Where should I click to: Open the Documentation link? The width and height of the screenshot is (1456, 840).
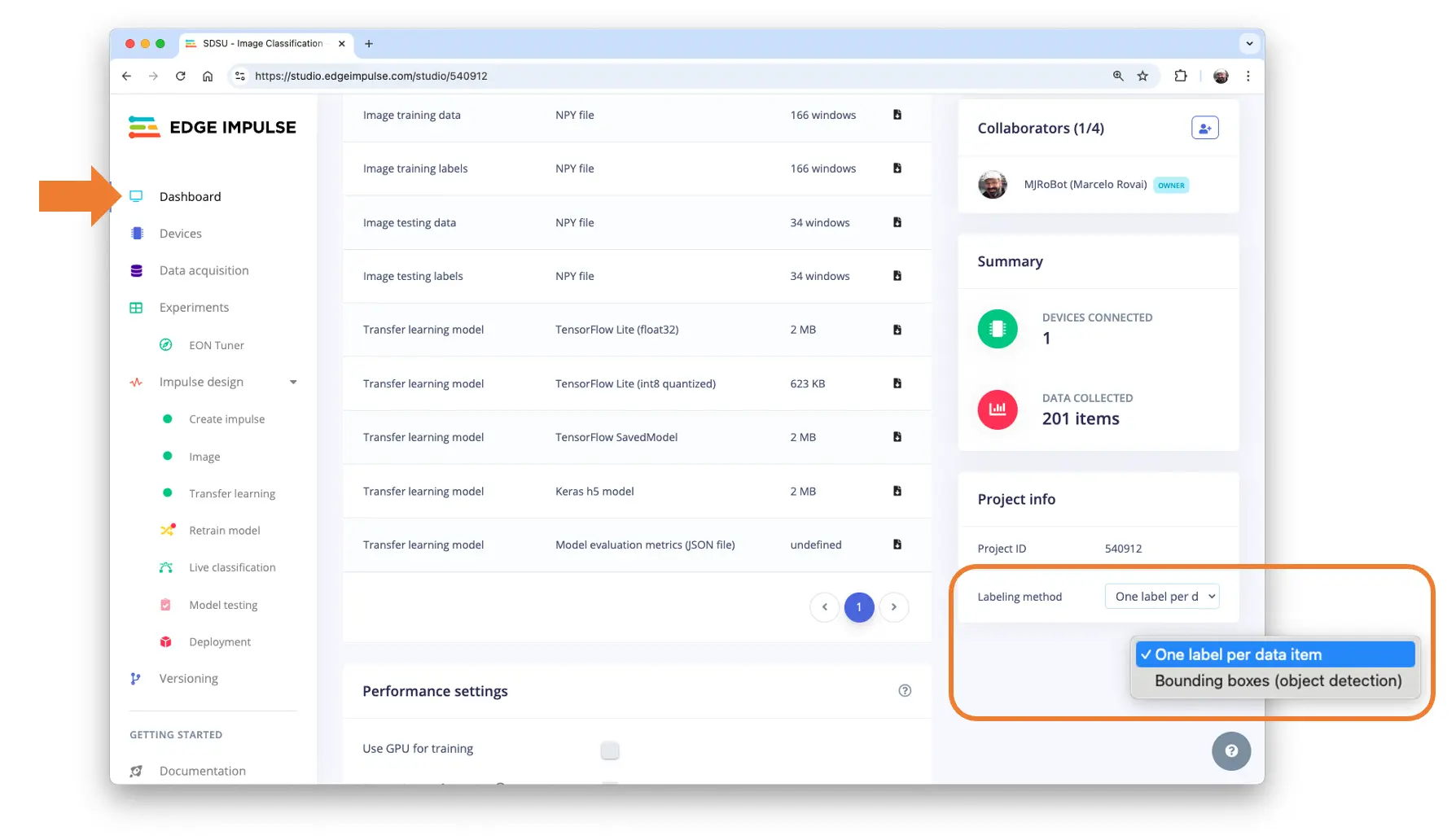tap(202, 771)
